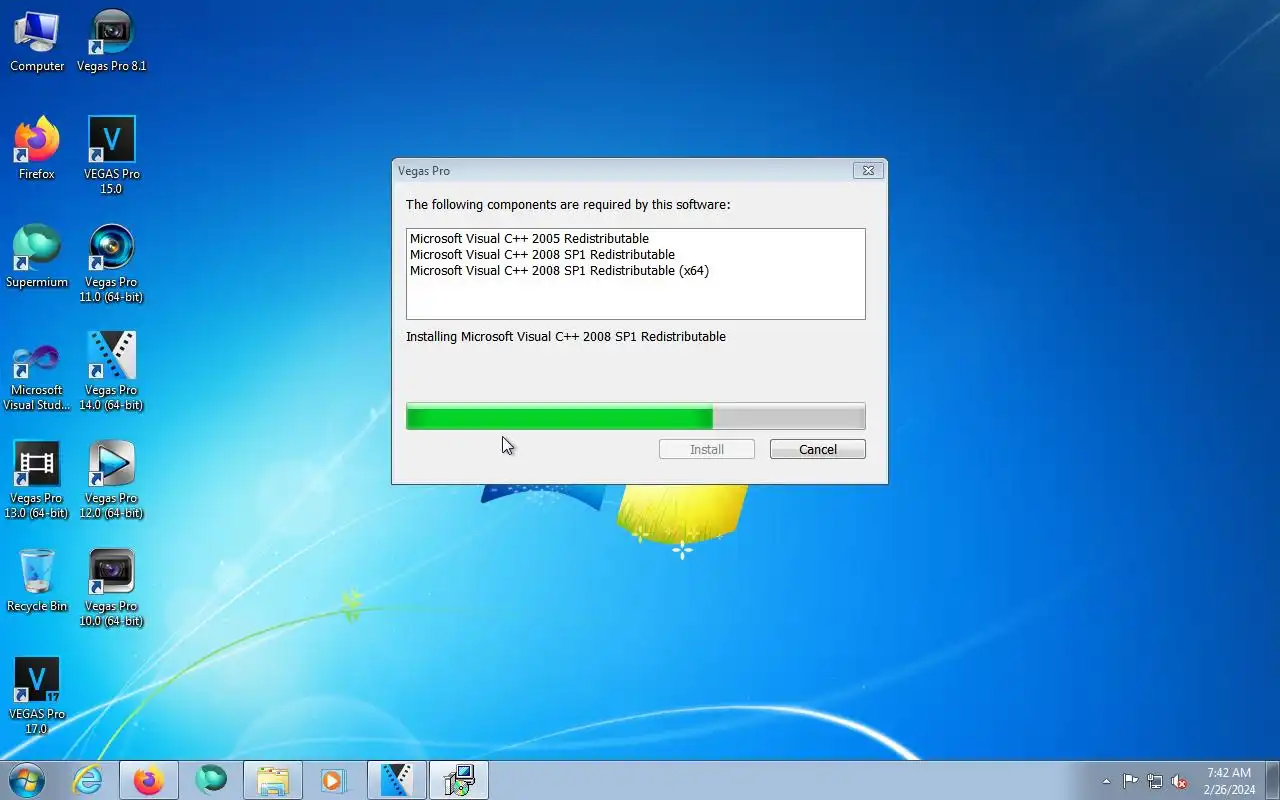Show hidden system tray icons
1280x800 pixels.
pyautogui.click(x=1106, y=781)
